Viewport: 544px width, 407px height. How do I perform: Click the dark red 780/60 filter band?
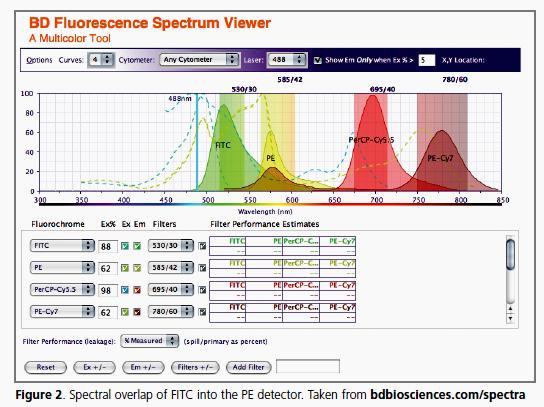442,142
